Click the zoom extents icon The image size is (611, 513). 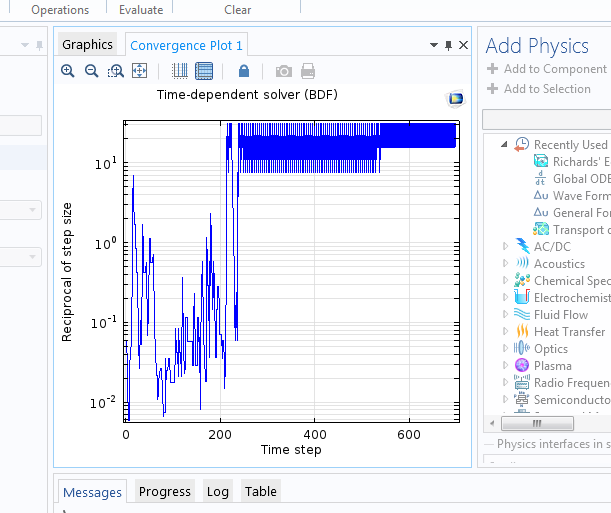point(140,71)
